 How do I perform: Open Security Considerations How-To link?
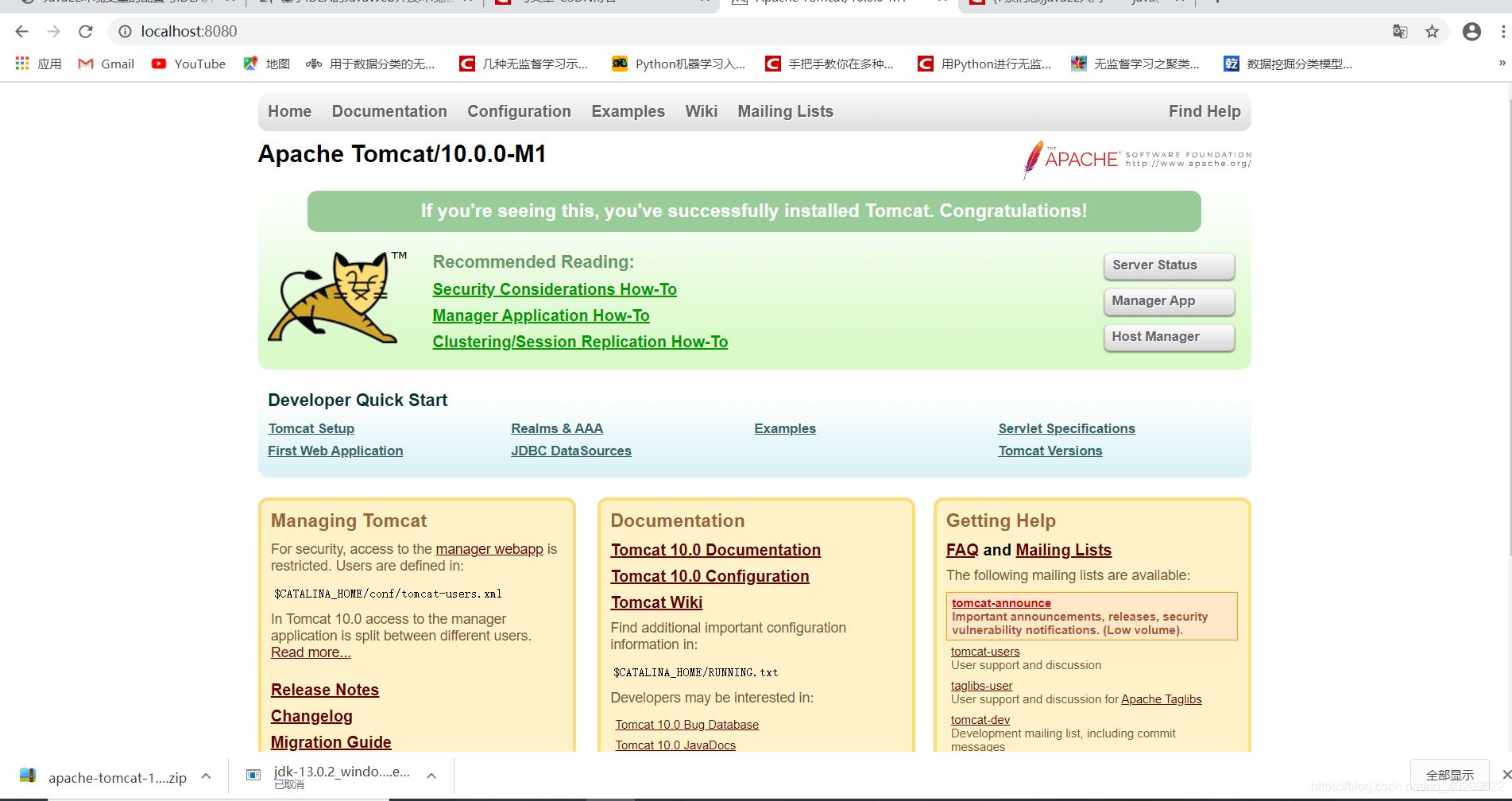[555, 289]
